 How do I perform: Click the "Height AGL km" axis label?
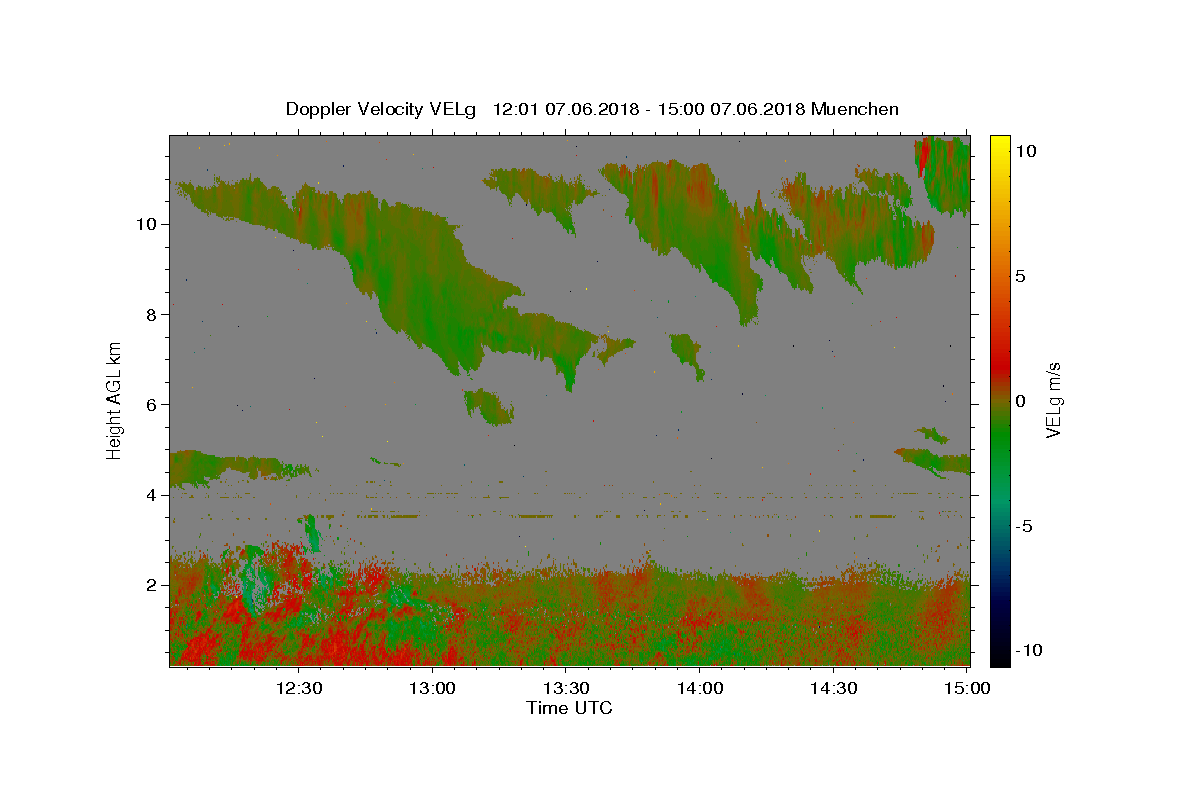115,399
